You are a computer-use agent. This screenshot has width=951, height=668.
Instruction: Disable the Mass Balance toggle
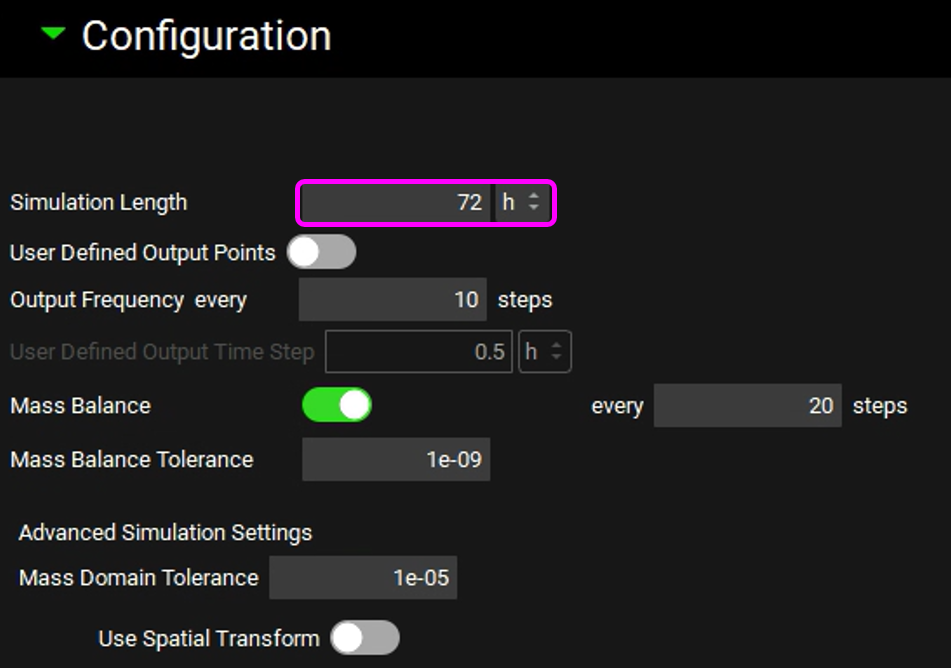pos(337,405)
